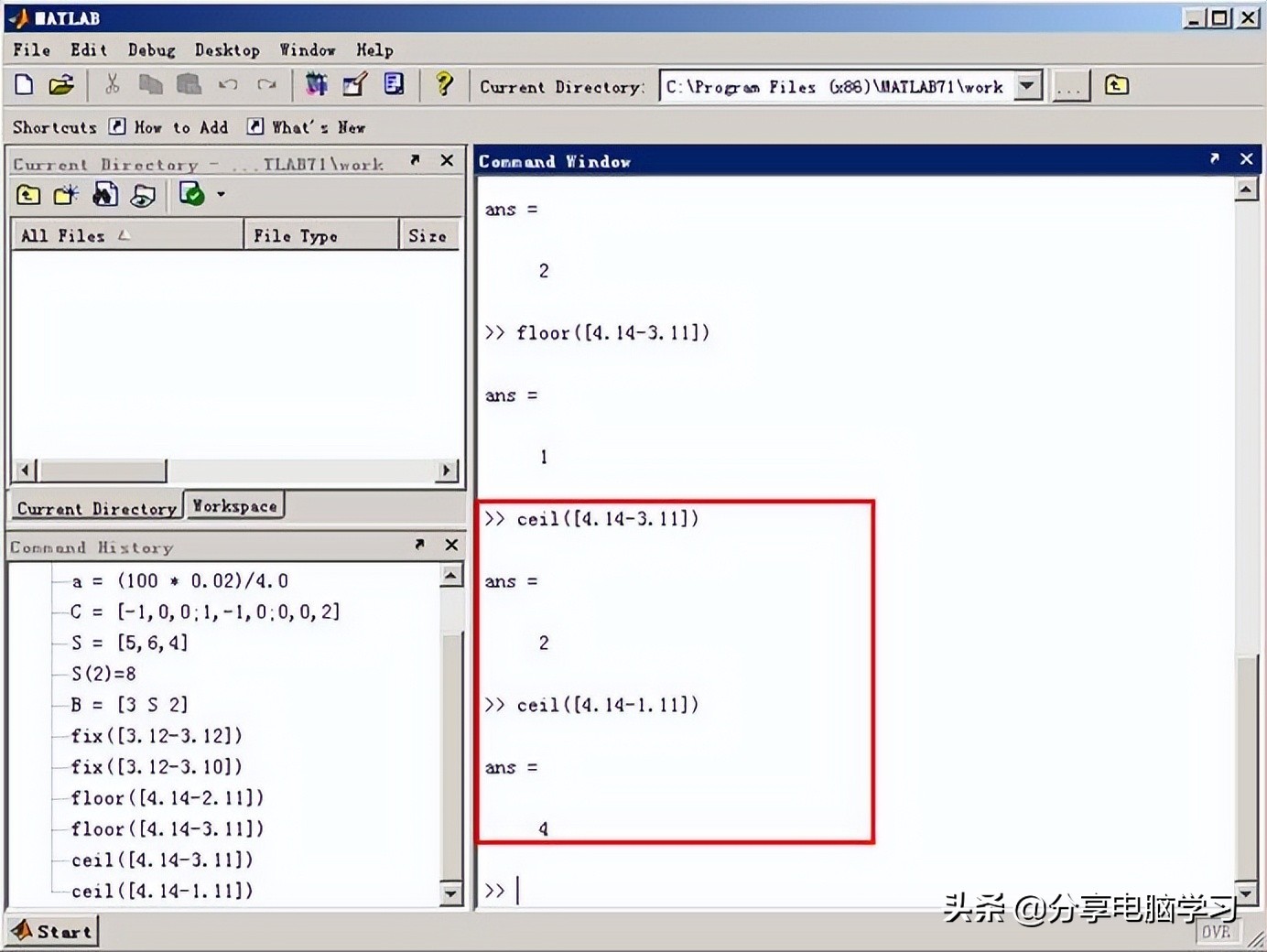1267x952 pixels.
Task: Click the yellow Help question mark
Action: click(444, 85)
